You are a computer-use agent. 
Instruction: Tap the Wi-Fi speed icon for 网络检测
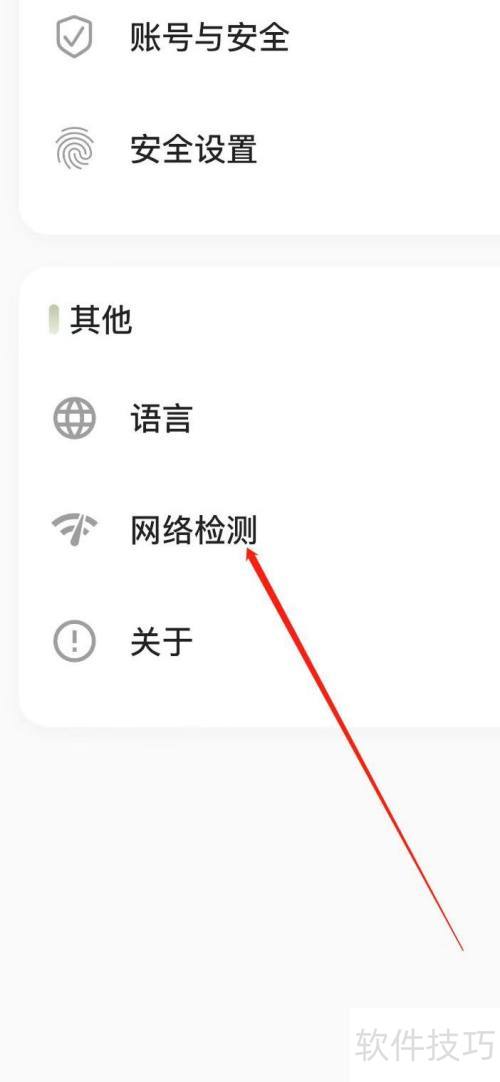point(74,530)
